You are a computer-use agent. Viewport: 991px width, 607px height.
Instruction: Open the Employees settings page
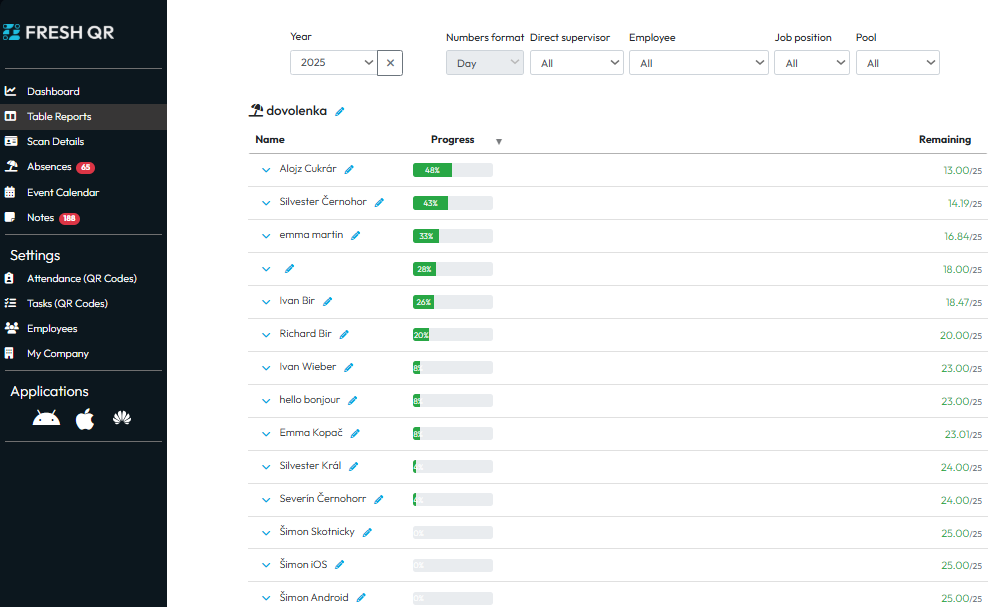pyautogui.click(x=52, y=329)
